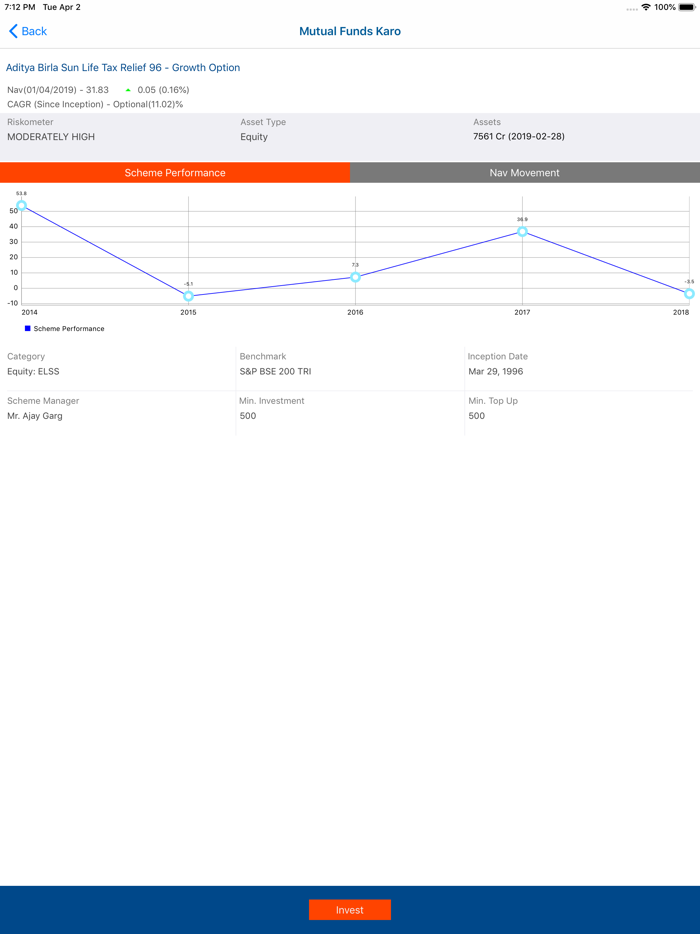
Task: Select the 2015 data point (-5.1)
Action: (x=188, y=296)
